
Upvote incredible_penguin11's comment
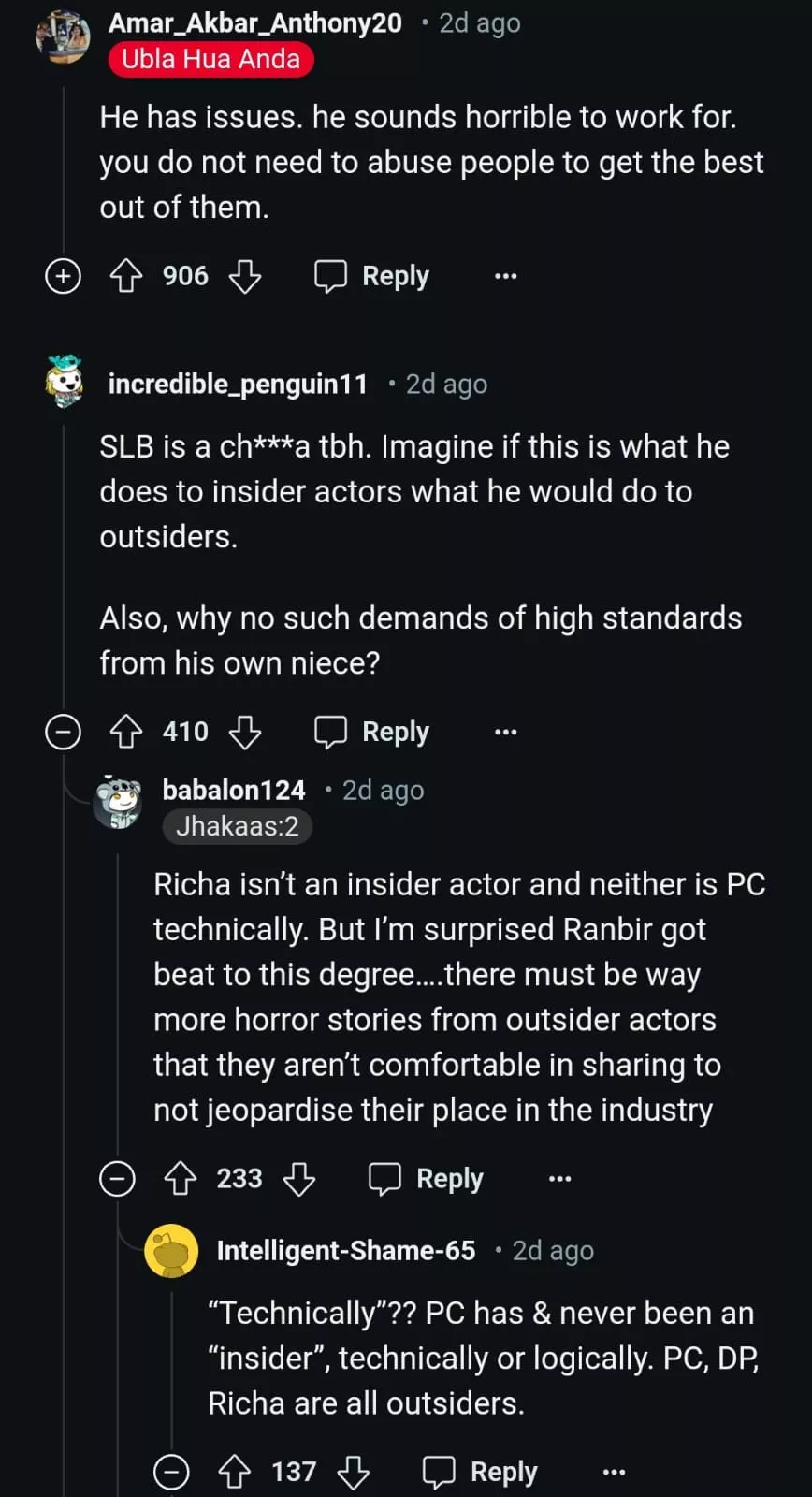tap(126, 732)
